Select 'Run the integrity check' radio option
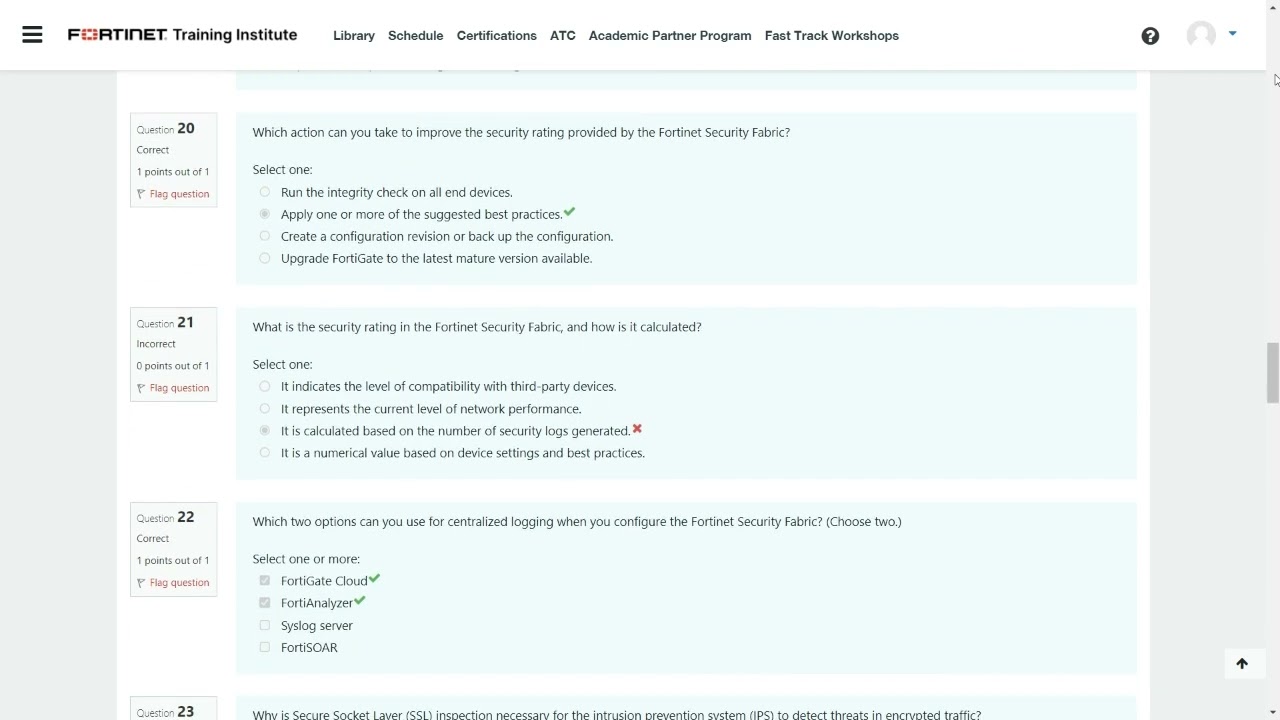The image size is (1280, 720). 265,192
